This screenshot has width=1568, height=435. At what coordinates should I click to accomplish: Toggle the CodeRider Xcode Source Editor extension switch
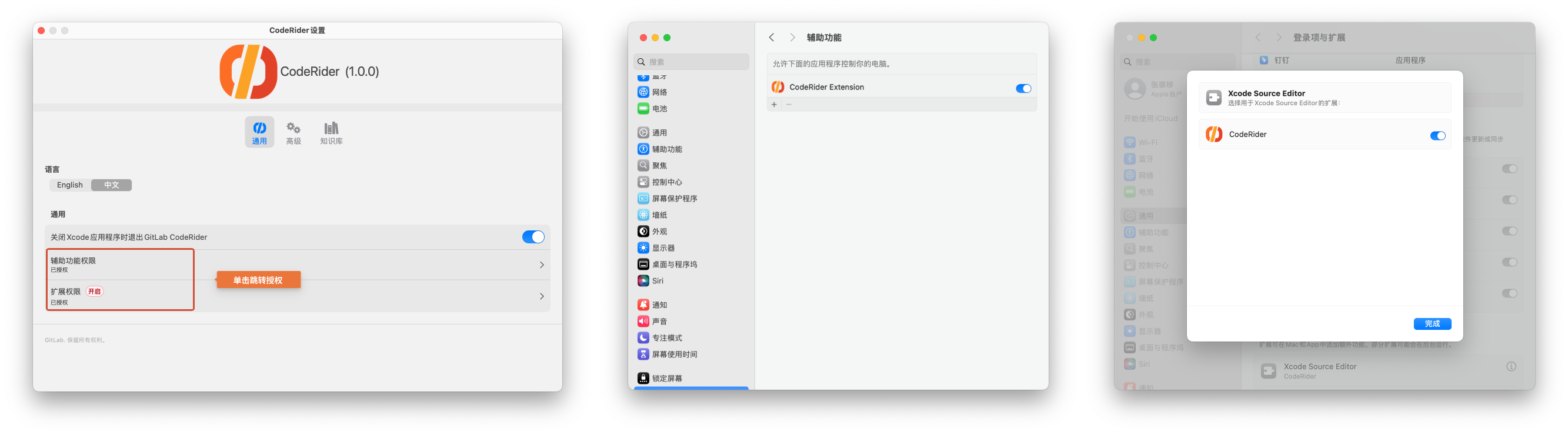(x=1437, y=136)
